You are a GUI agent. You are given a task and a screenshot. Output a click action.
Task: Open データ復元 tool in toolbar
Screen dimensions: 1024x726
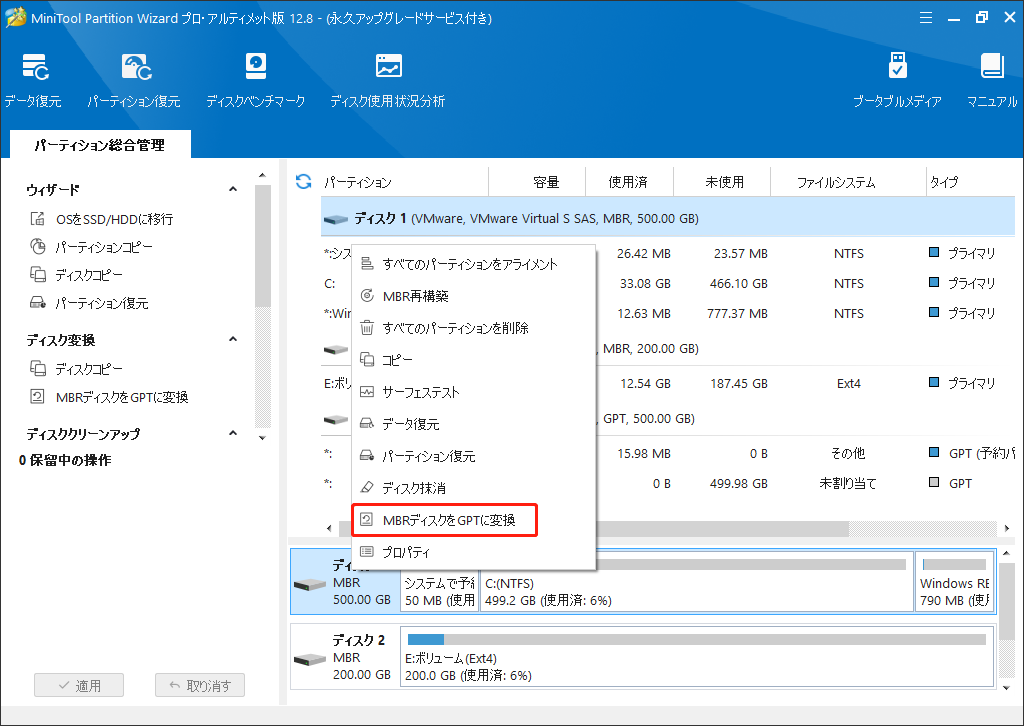point(32,80)
